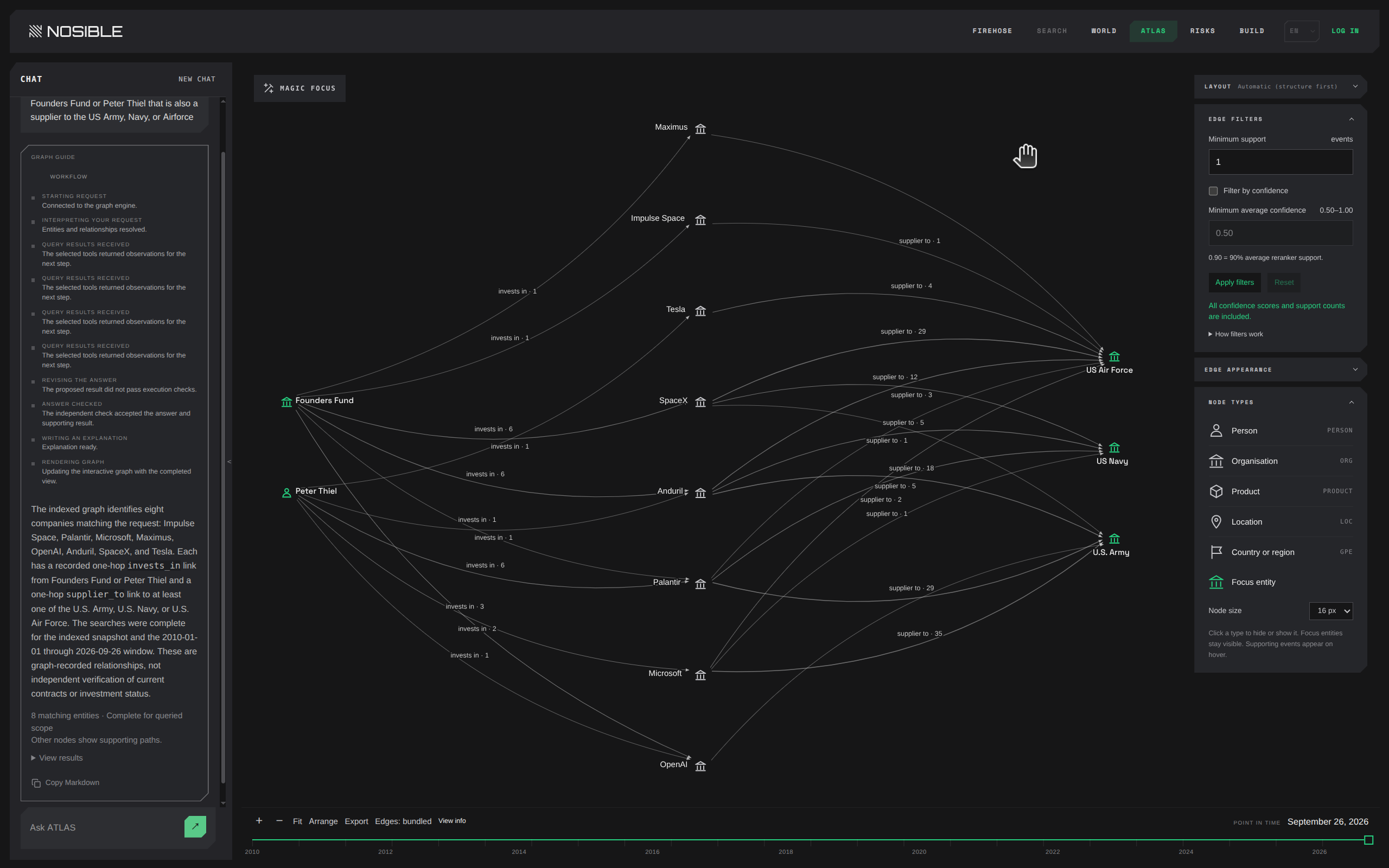The width and height of the screenshot is (1389, 868).
Task: Select the Atlas tab
Action: (1152, 31)
